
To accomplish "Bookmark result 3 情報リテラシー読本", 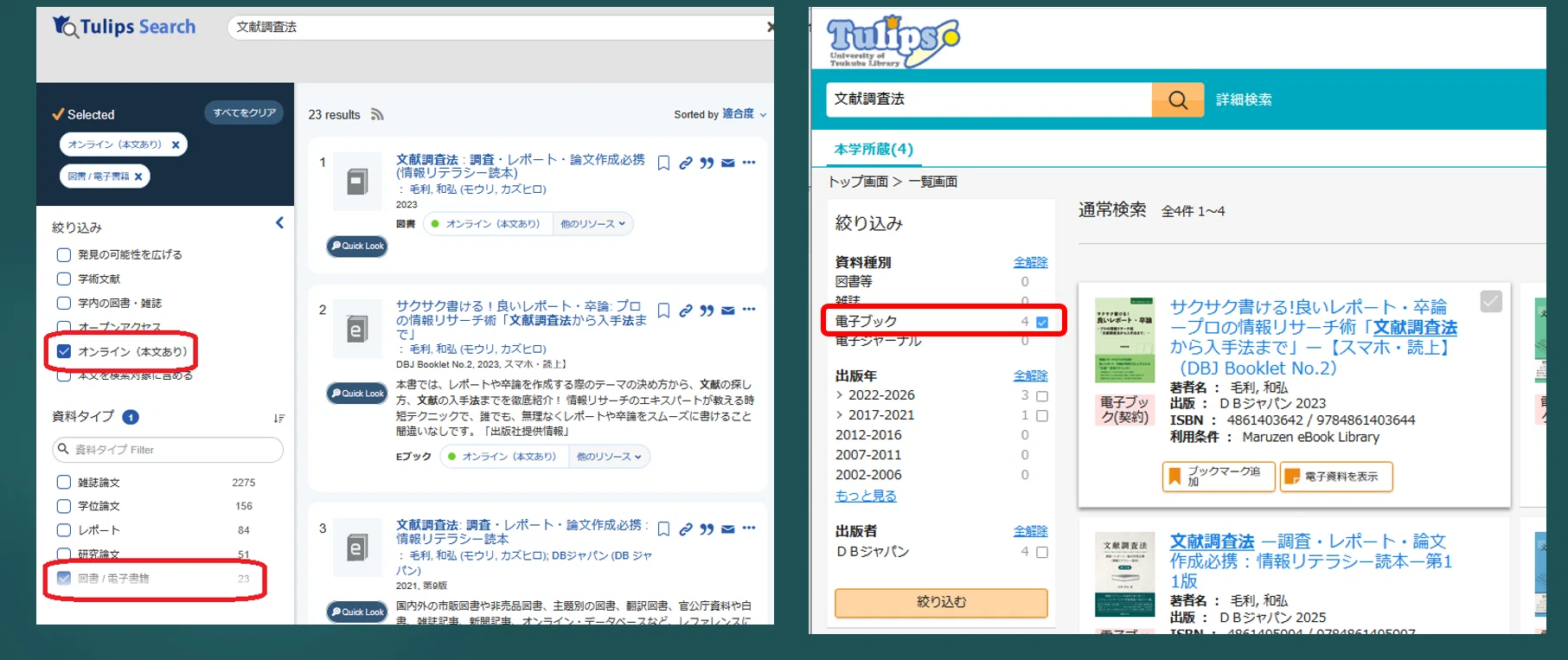I will (663, 529).
